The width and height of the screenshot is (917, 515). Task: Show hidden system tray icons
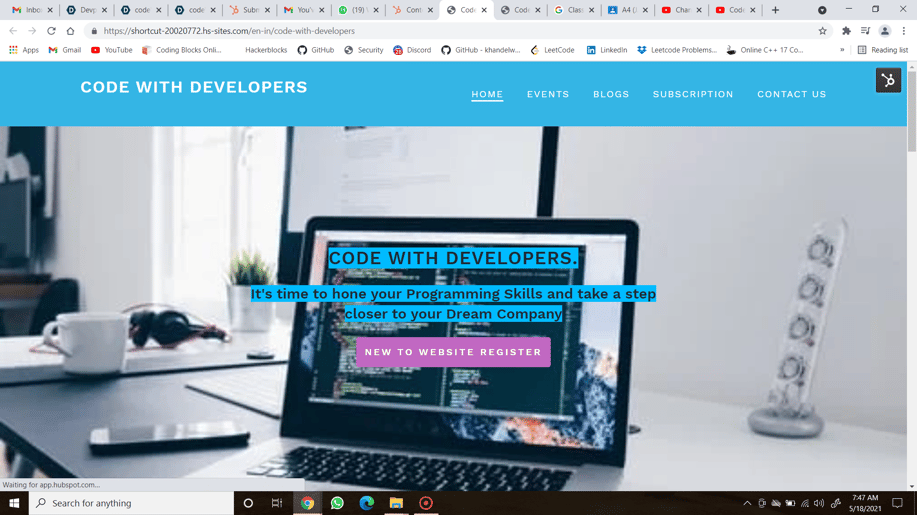click(x=747, y=503)
